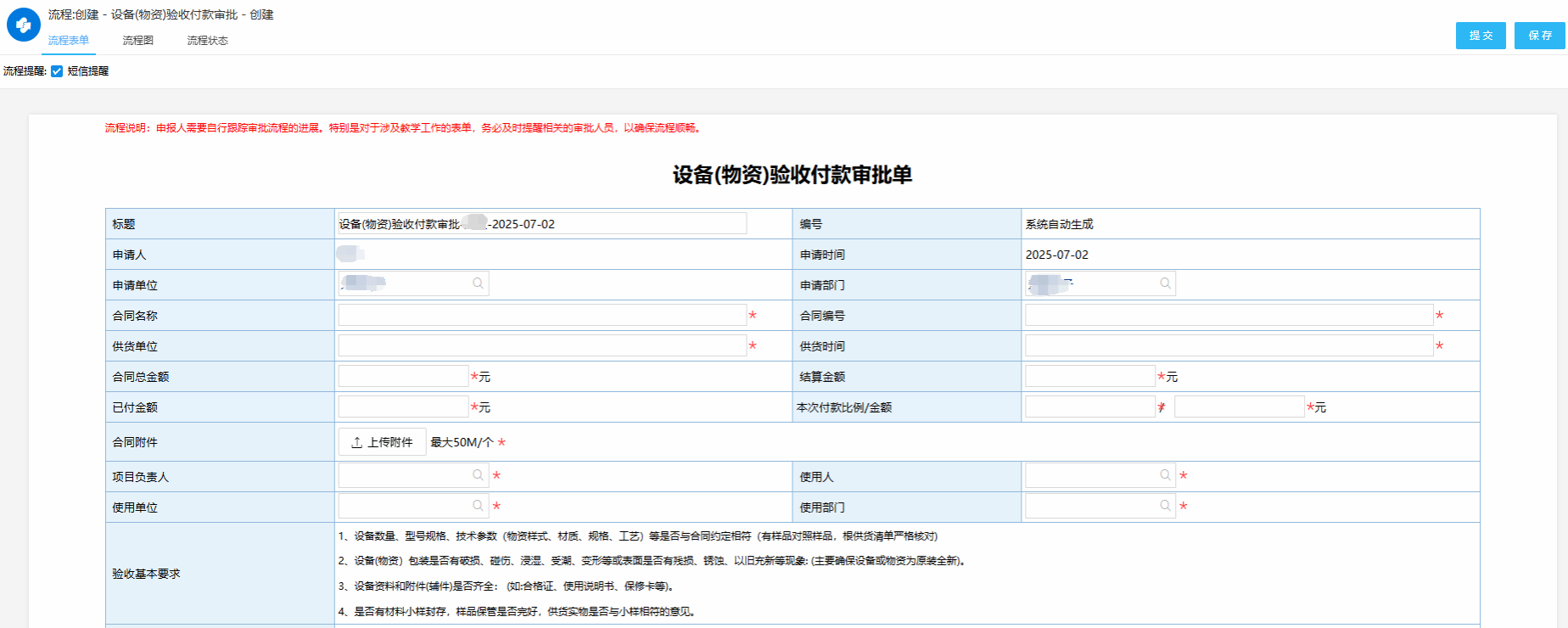Click search icon in 项目负责人 field
The width and height of the screenshot is (1568, 628).
(478, 475)
